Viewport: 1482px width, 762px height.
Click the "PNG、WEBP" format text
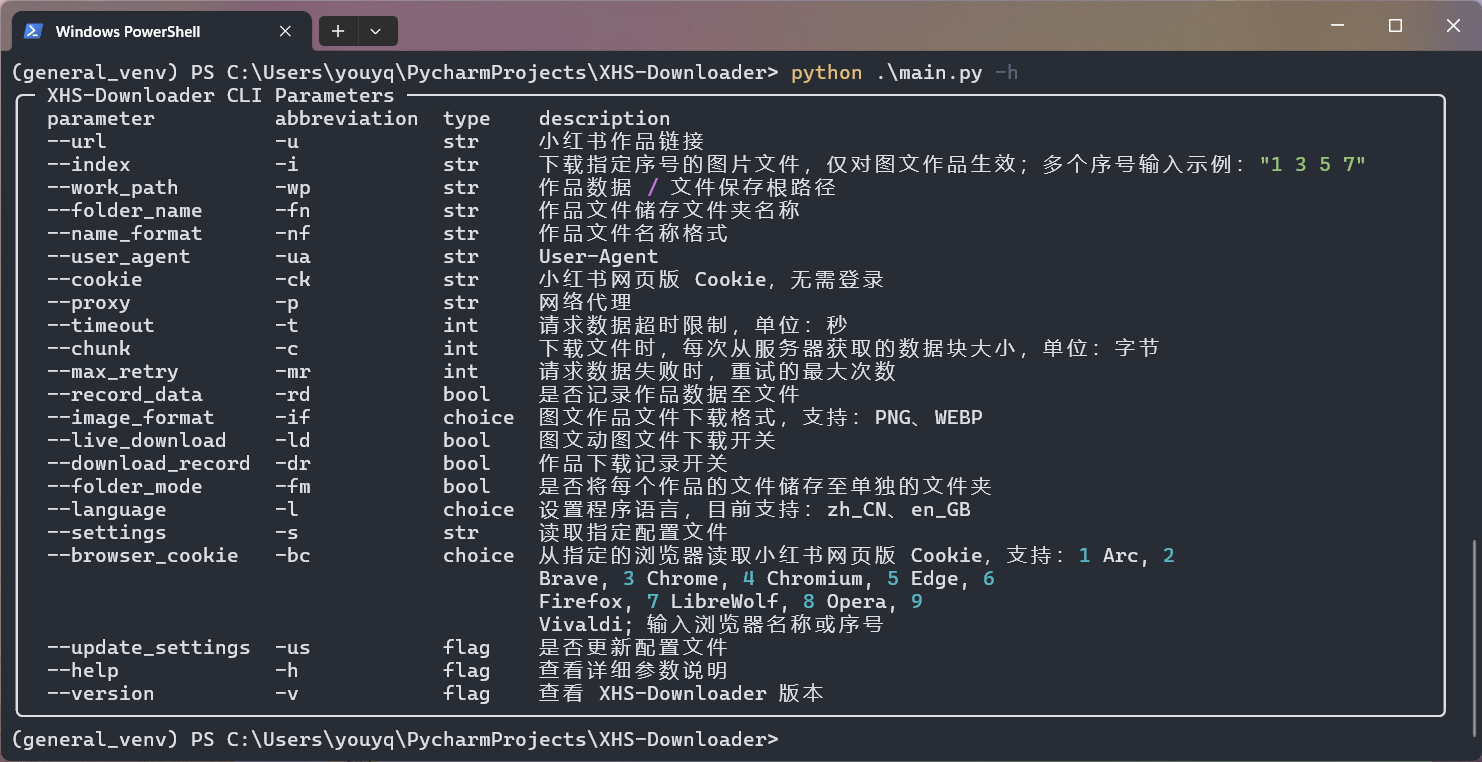[x=929, y=417]
